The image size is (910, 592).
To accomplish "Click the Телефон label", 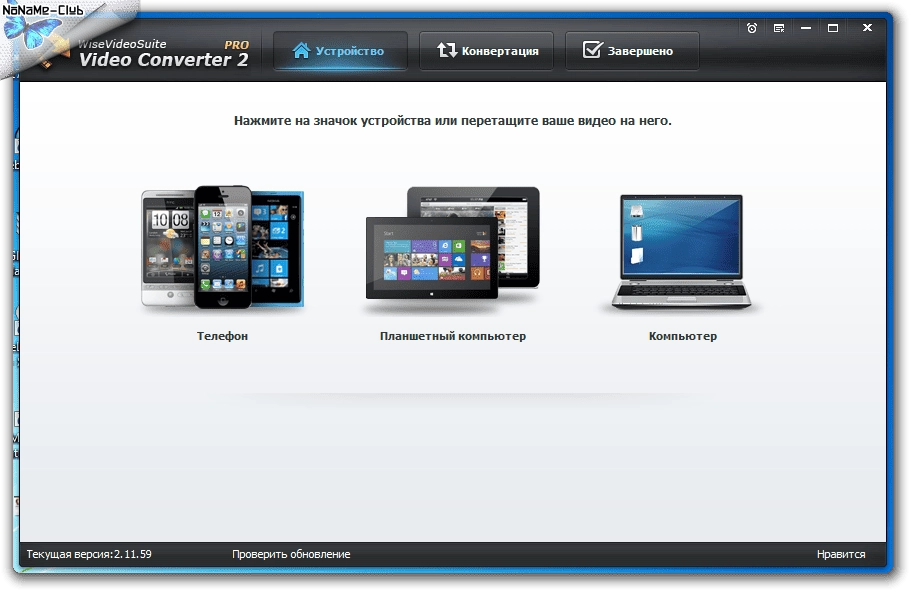I will tap(222, 336).
